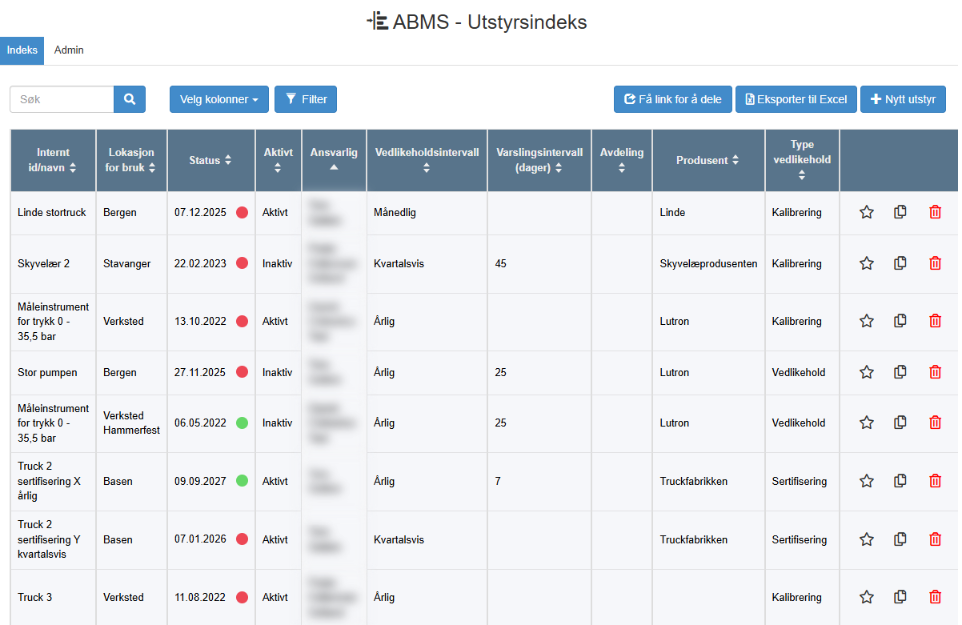Star the Skyvelær 2 equipment
The image size is (962, 625).
pos(866,263)
